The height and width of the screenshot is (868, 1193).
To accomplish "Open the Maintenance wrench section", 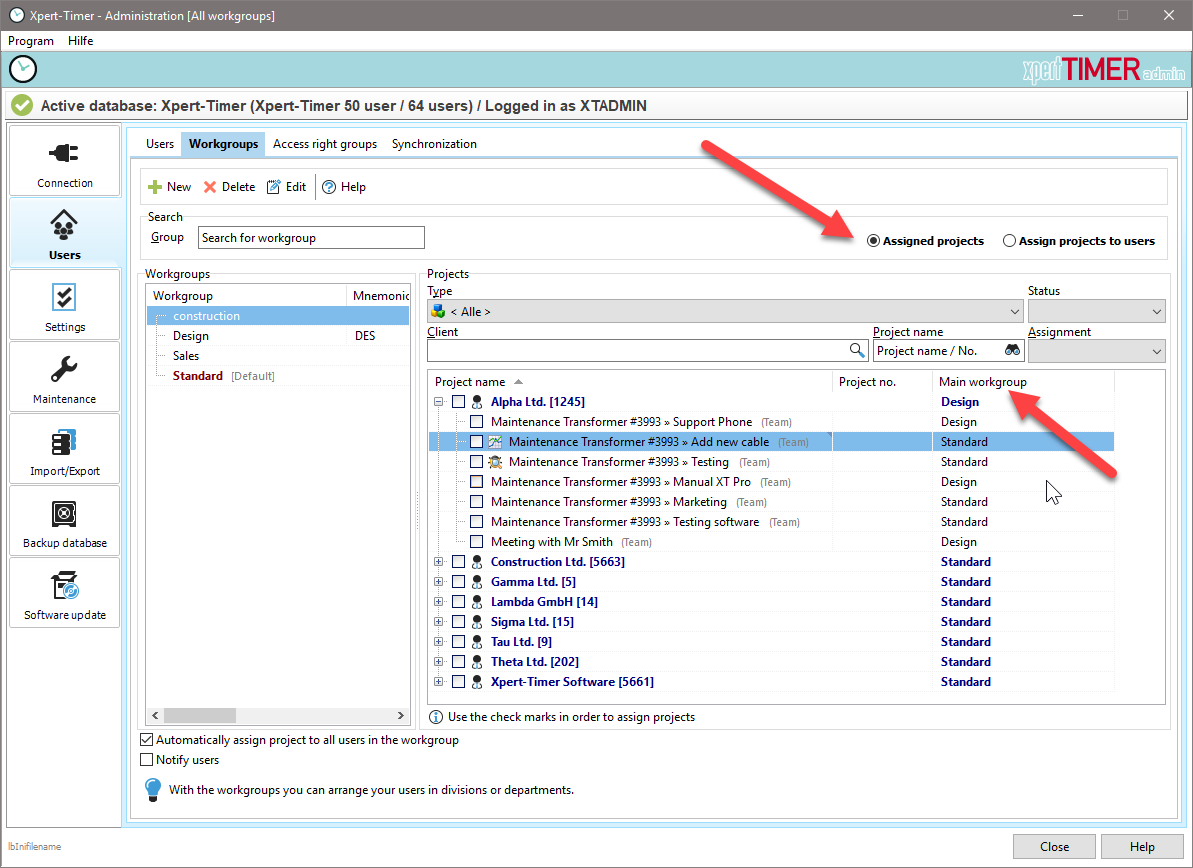I will [x=65, y=377].
